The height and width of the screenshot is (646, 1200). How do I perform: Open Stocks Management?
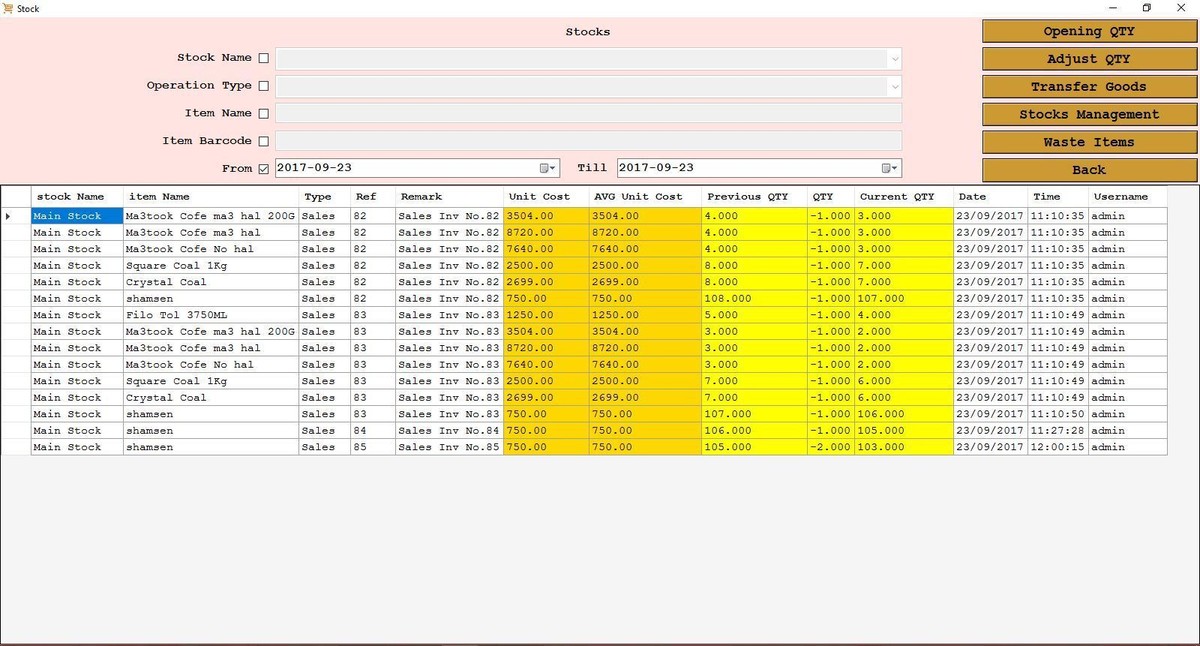tap(1089, 114)
